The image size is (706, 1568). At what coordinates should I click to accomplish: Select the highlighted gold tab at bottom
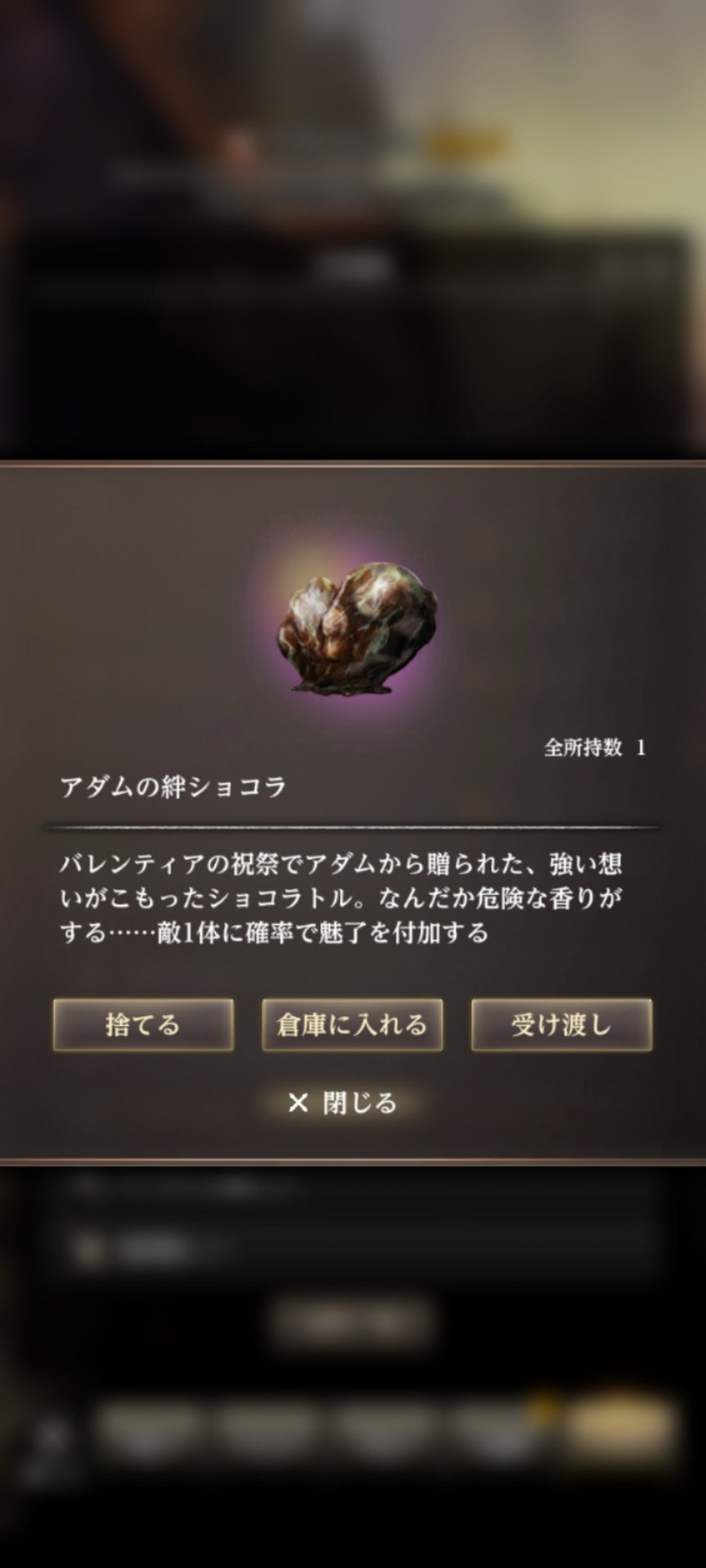622,1427
